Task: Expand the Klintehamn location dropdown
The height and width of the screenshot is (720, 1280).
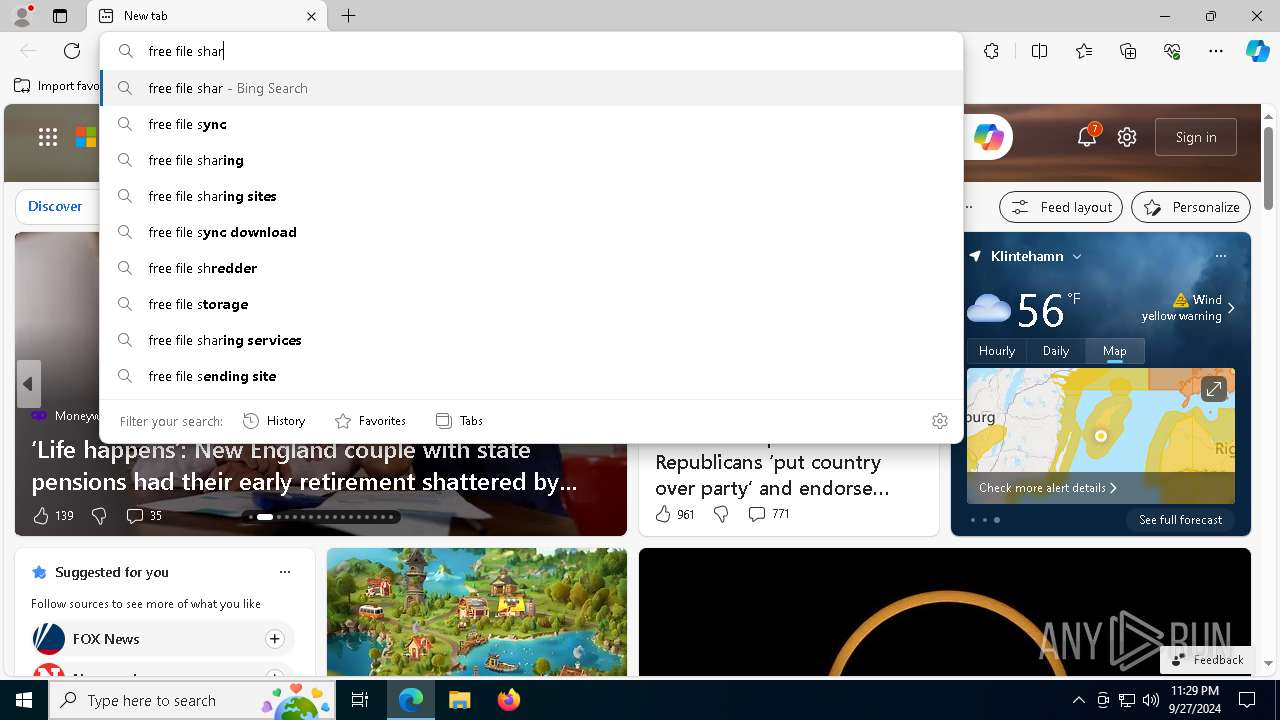Action: click(1077, 256)
